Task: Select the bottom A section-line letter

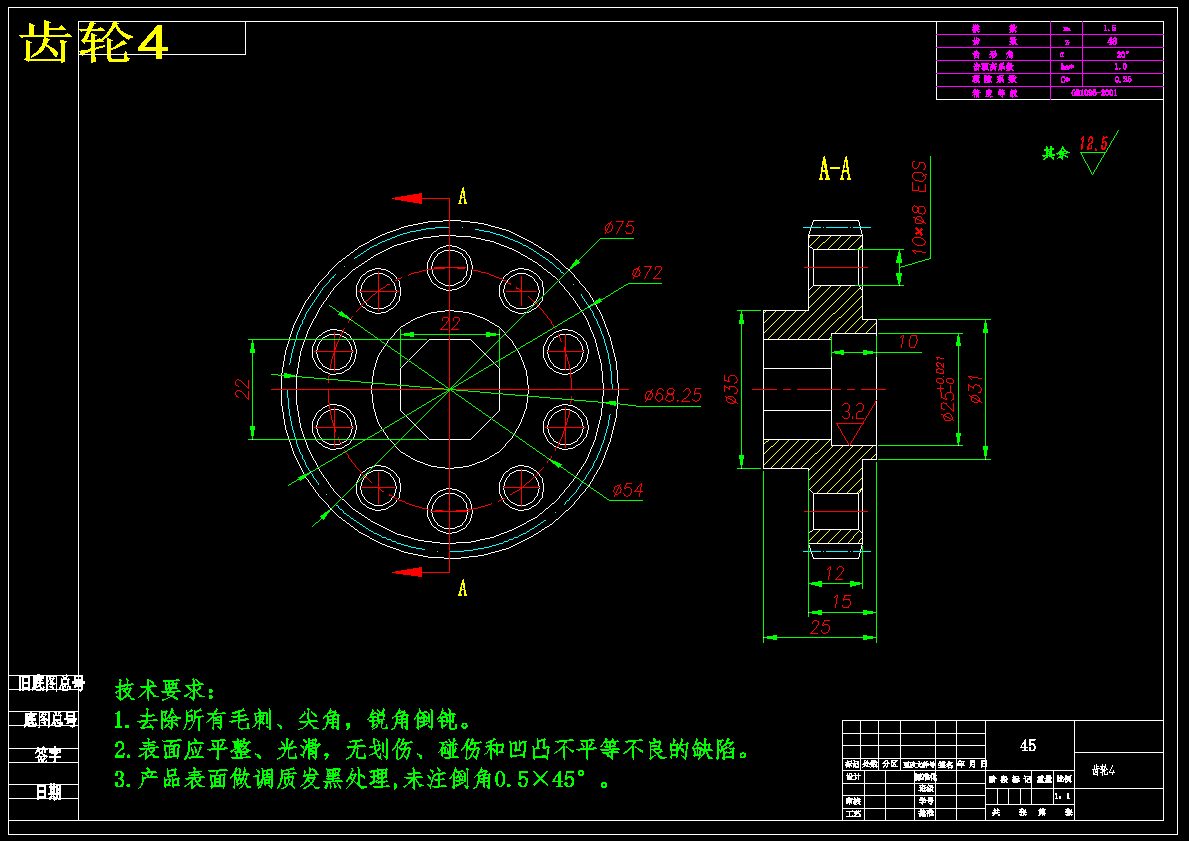Action: pos(463,588)
